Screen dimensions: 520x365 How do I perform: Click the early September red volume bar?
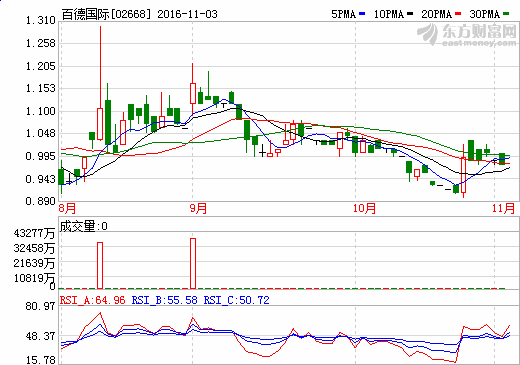point(193,263)
